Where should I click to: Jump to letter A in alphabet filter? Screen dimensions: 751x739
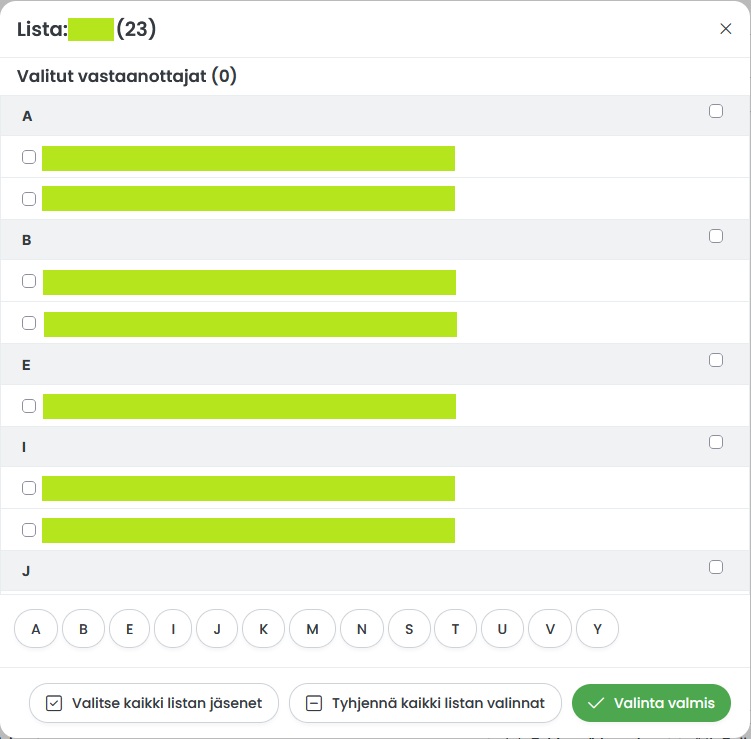(x=36, y=628)
